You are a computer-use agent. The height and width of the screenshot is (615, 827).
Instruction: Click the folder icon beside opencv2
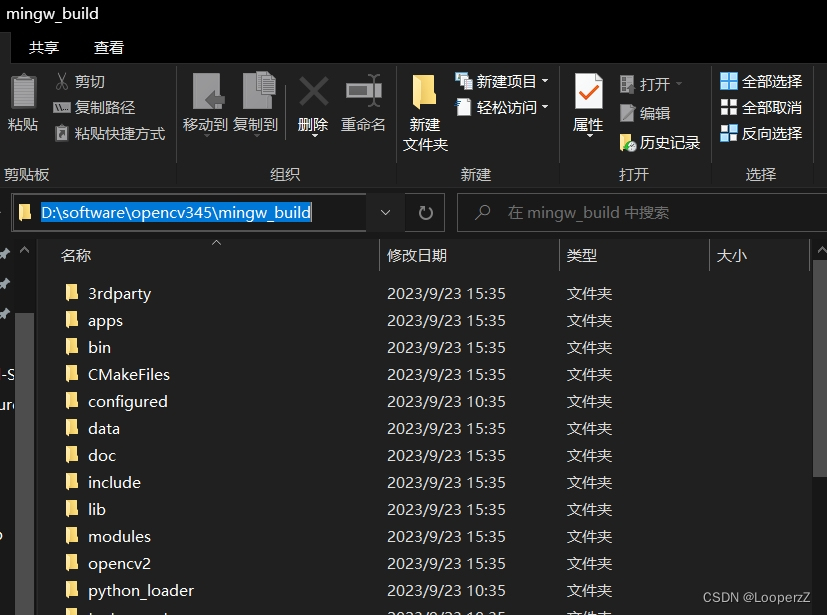pos(72,563)
